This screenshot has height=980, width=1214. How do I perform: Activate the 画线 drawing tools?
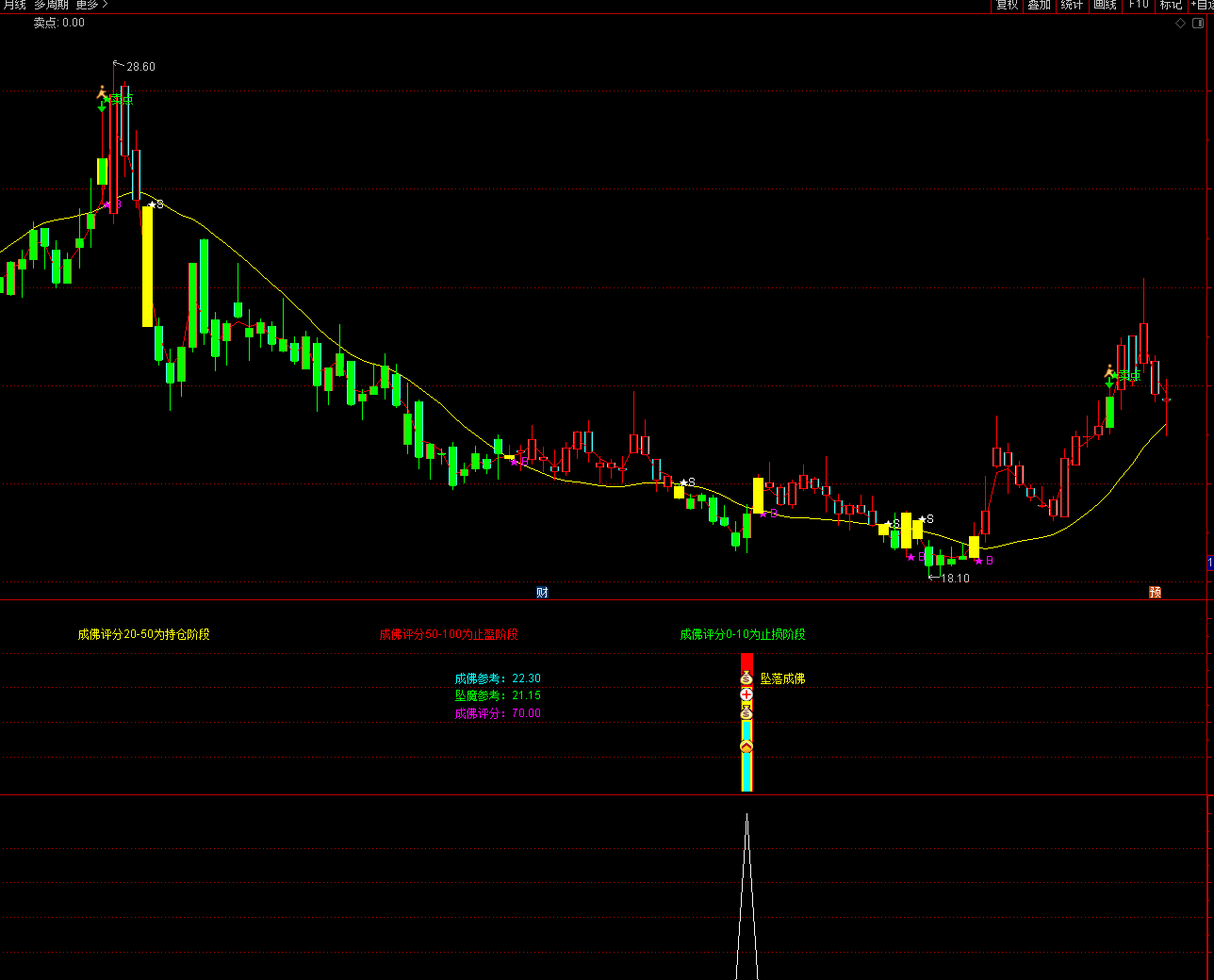1105,5
